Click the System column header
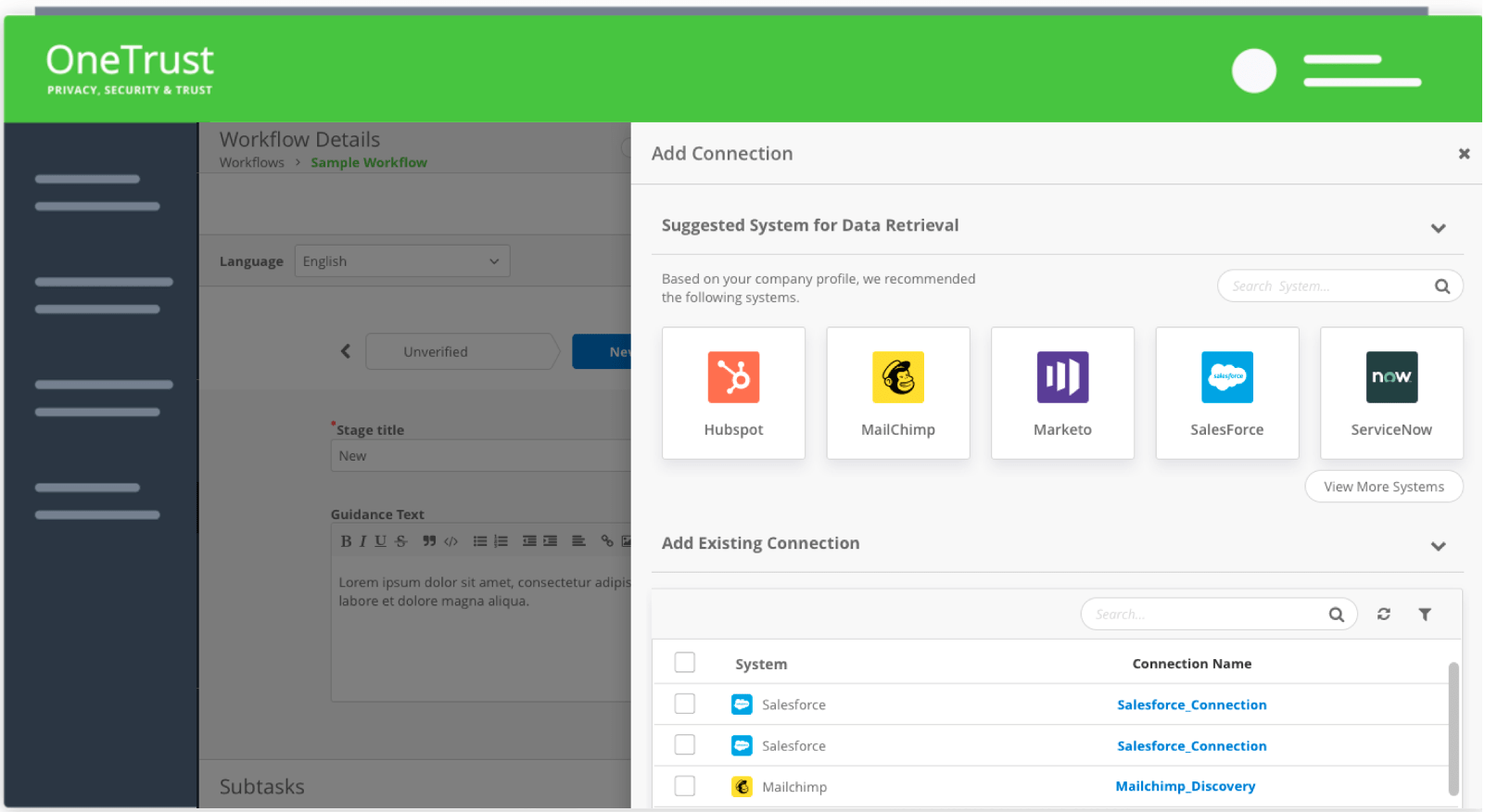This screenshot has height=812, width=1485. (x=761, y=664)
